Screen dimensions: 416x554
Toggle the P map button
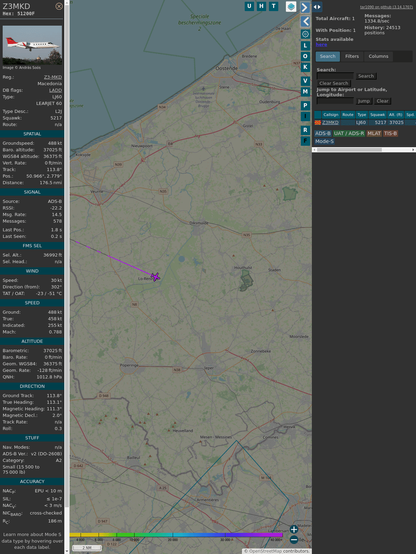[305, 105]
